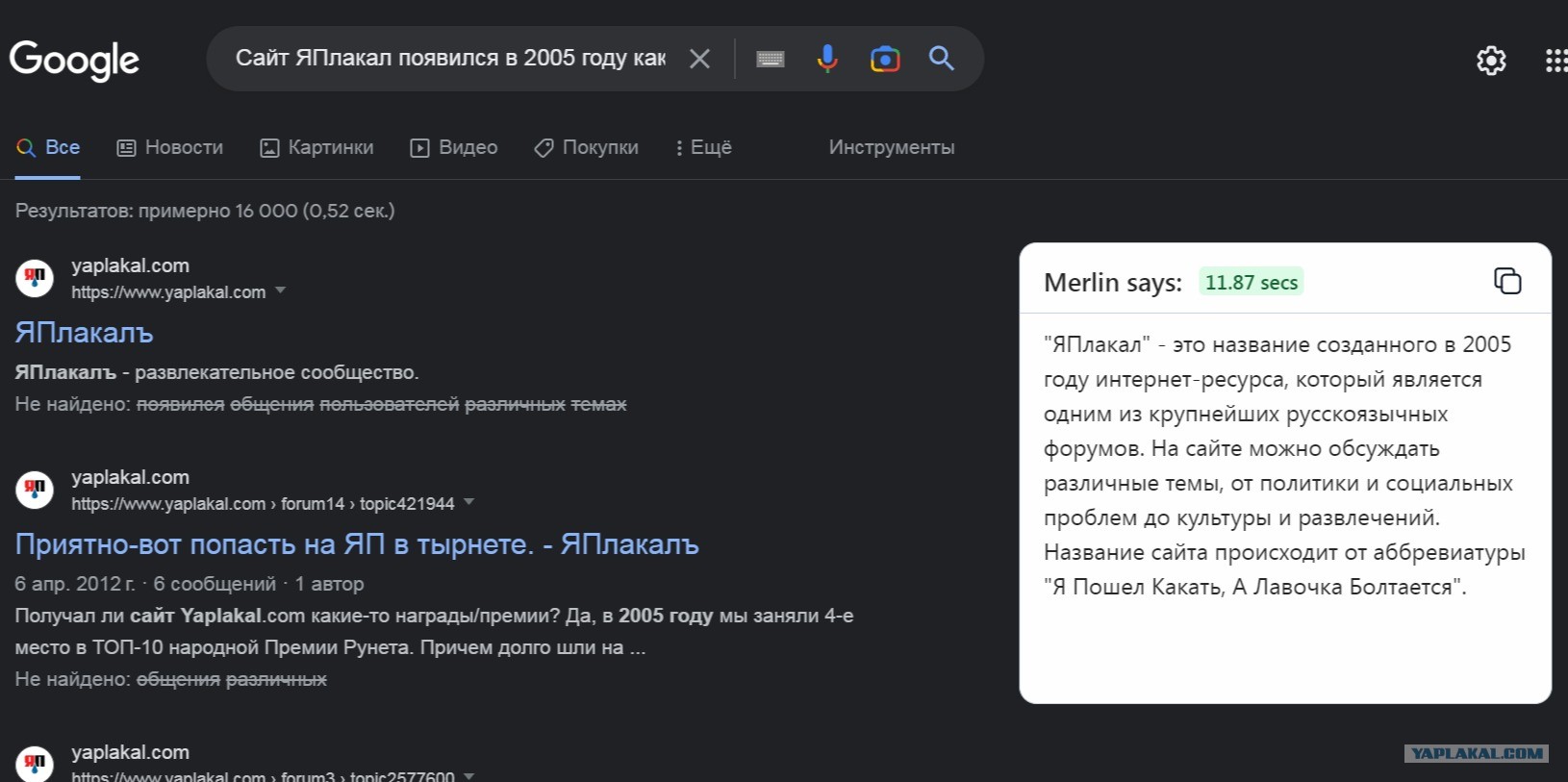
Task: Open the Google apps grid icon
Action: (x=1556, y=61)
